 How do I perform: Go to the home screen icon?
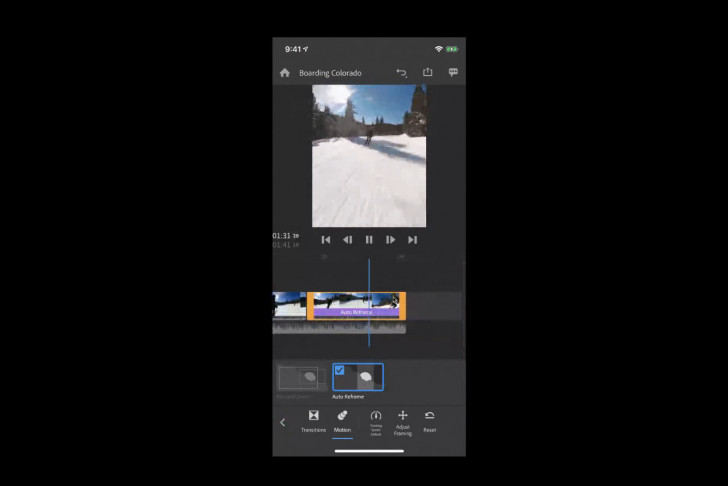pos(285,73)
